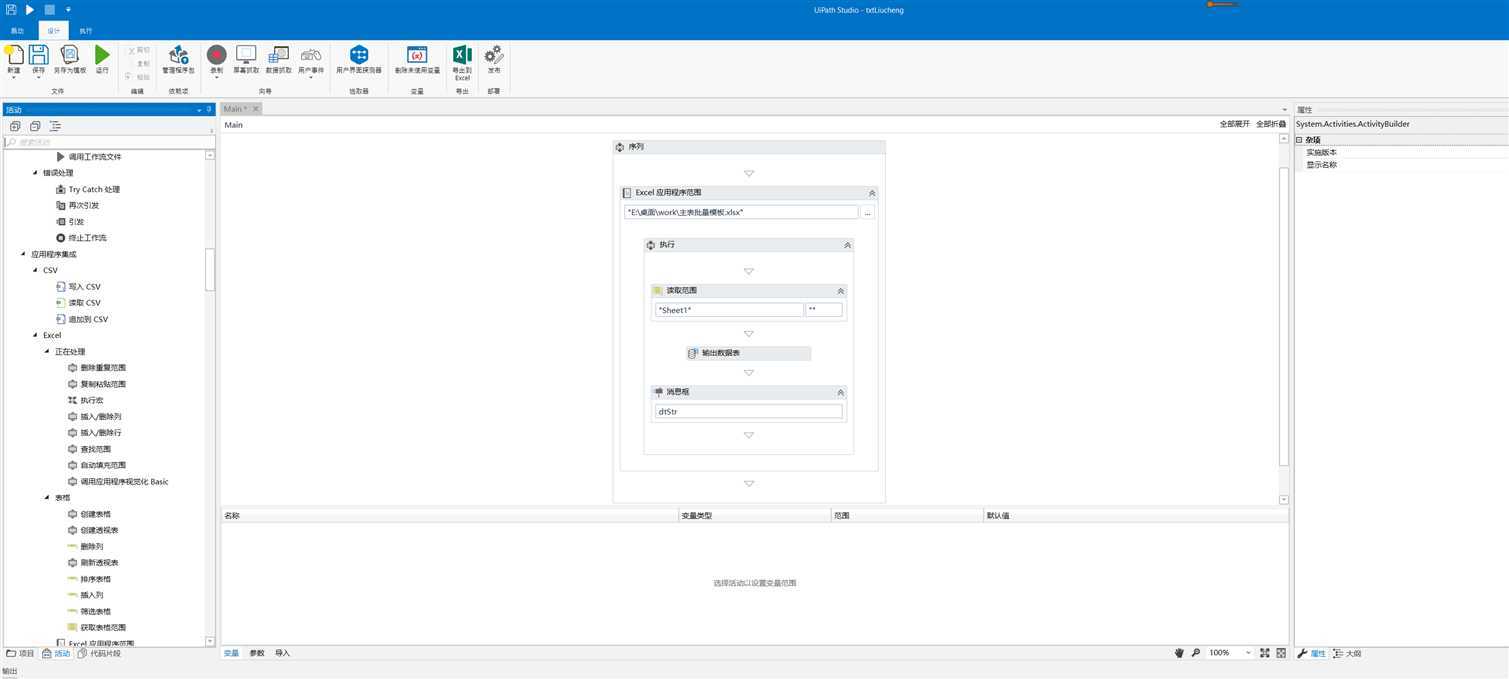Screen dimensions: 1509x679
Task: Collapse the Excel 应用程序范围 activity
Action: [871, 193]
